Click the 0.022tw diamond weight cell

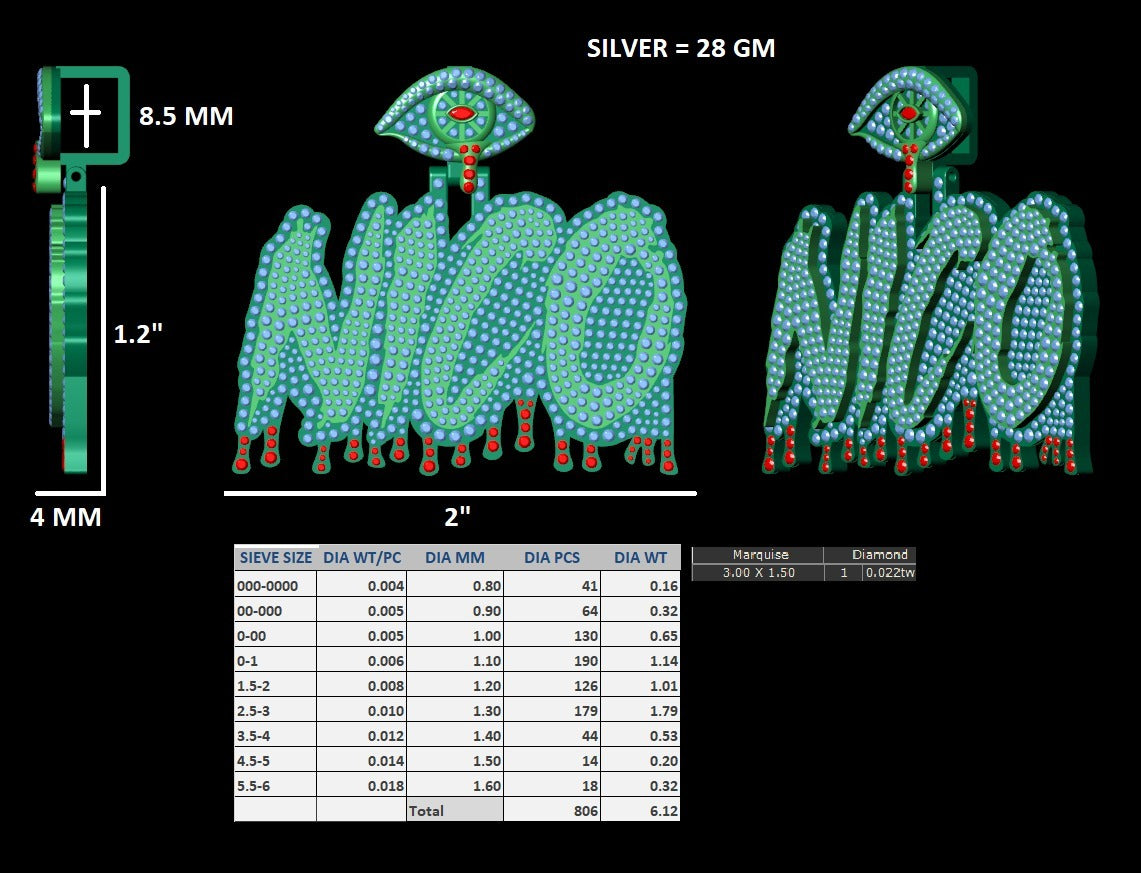(889, 573)
